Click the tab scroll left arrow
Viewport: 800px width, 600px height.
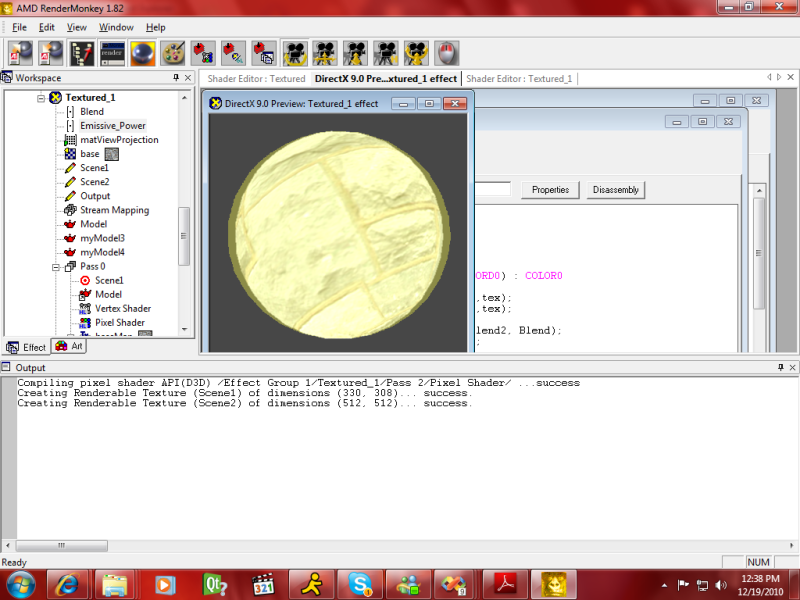coord(769,77)
